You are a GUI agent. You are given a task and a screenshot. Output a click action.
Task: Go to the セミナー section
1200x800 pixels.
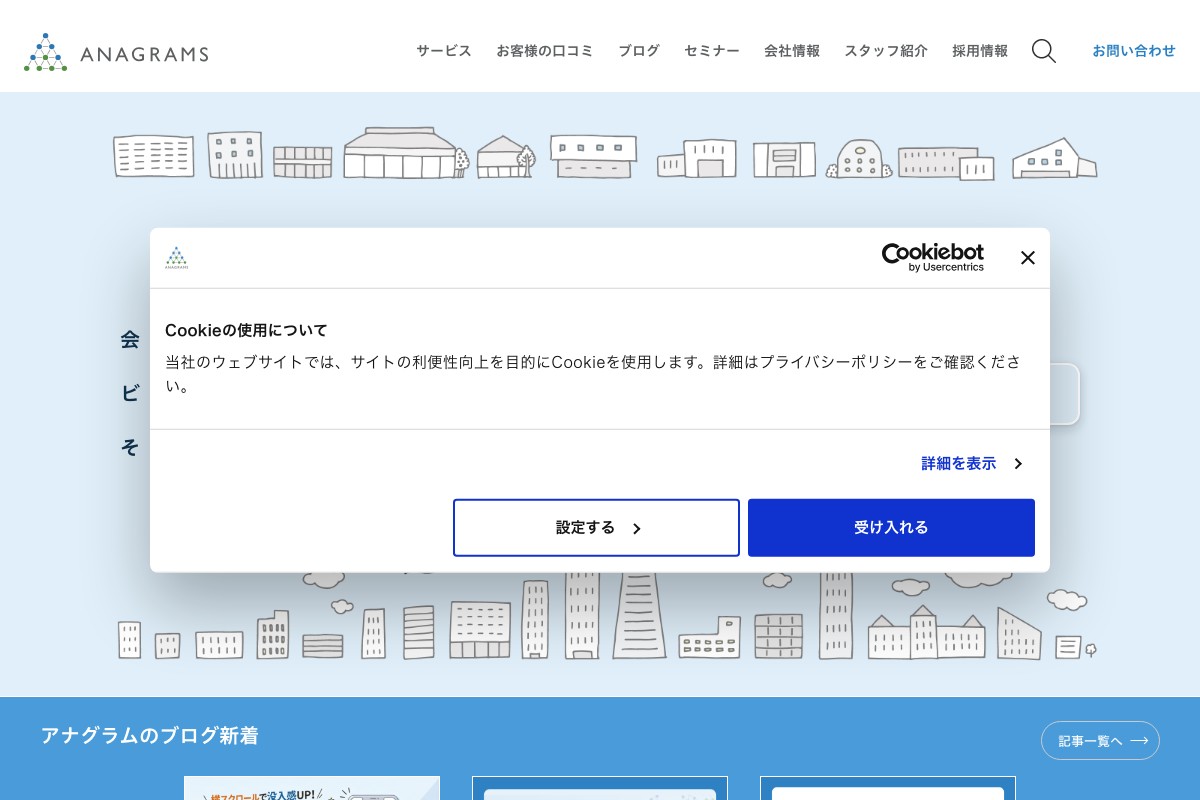712,51
